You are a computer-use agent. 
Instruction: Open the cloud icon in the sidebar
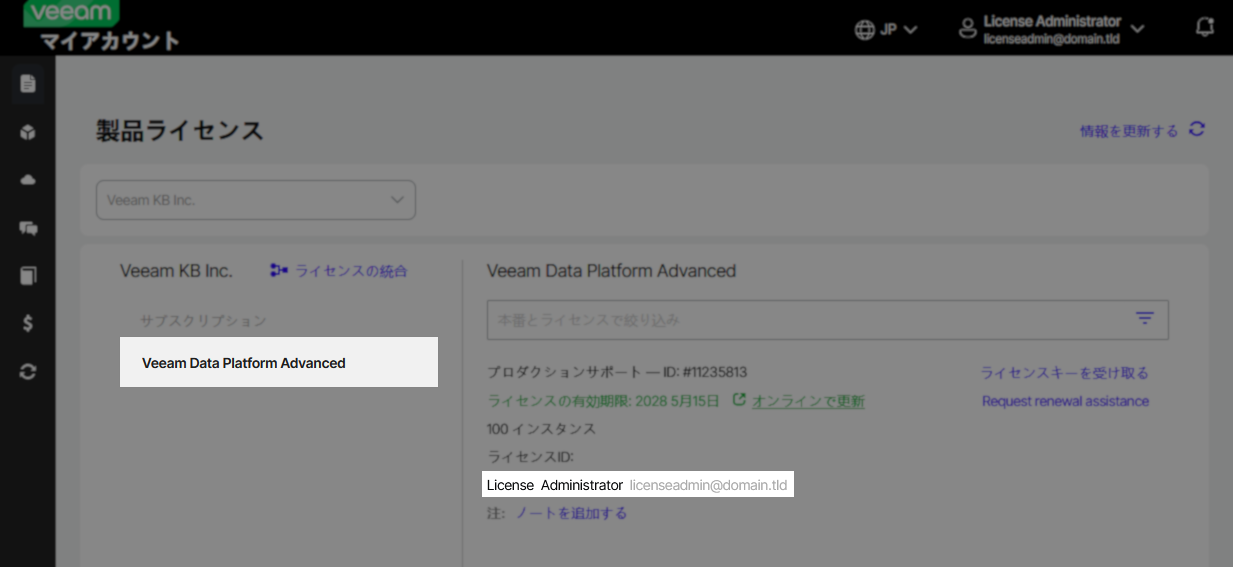pyautogui.click(x=28, y=180)
